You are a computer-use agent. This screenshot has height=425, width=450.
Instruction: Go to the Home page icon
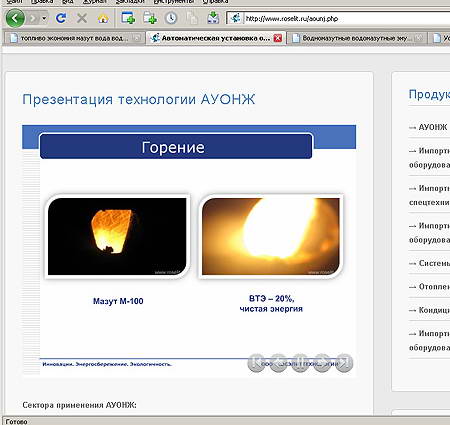click(x=103, y=18)
